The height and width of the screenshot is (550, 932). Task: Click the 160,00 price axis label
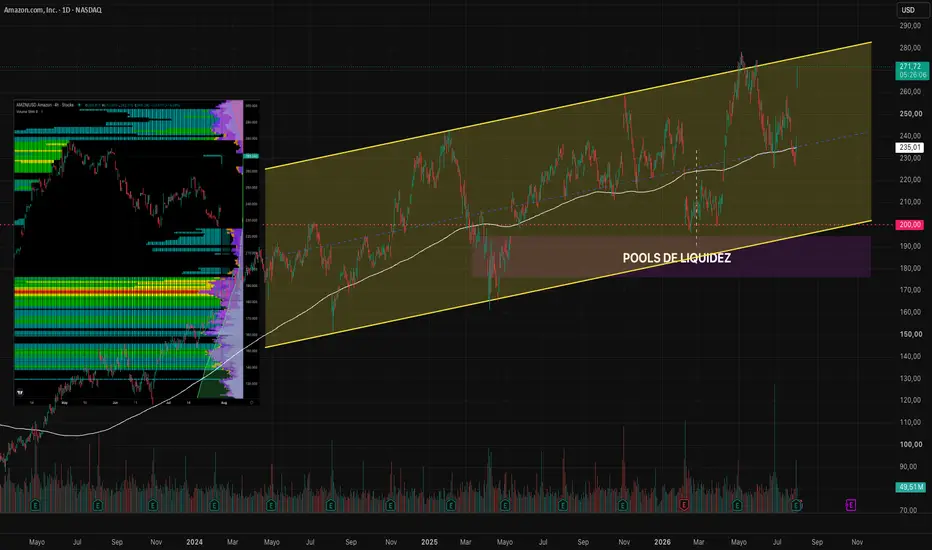[910, 312]
